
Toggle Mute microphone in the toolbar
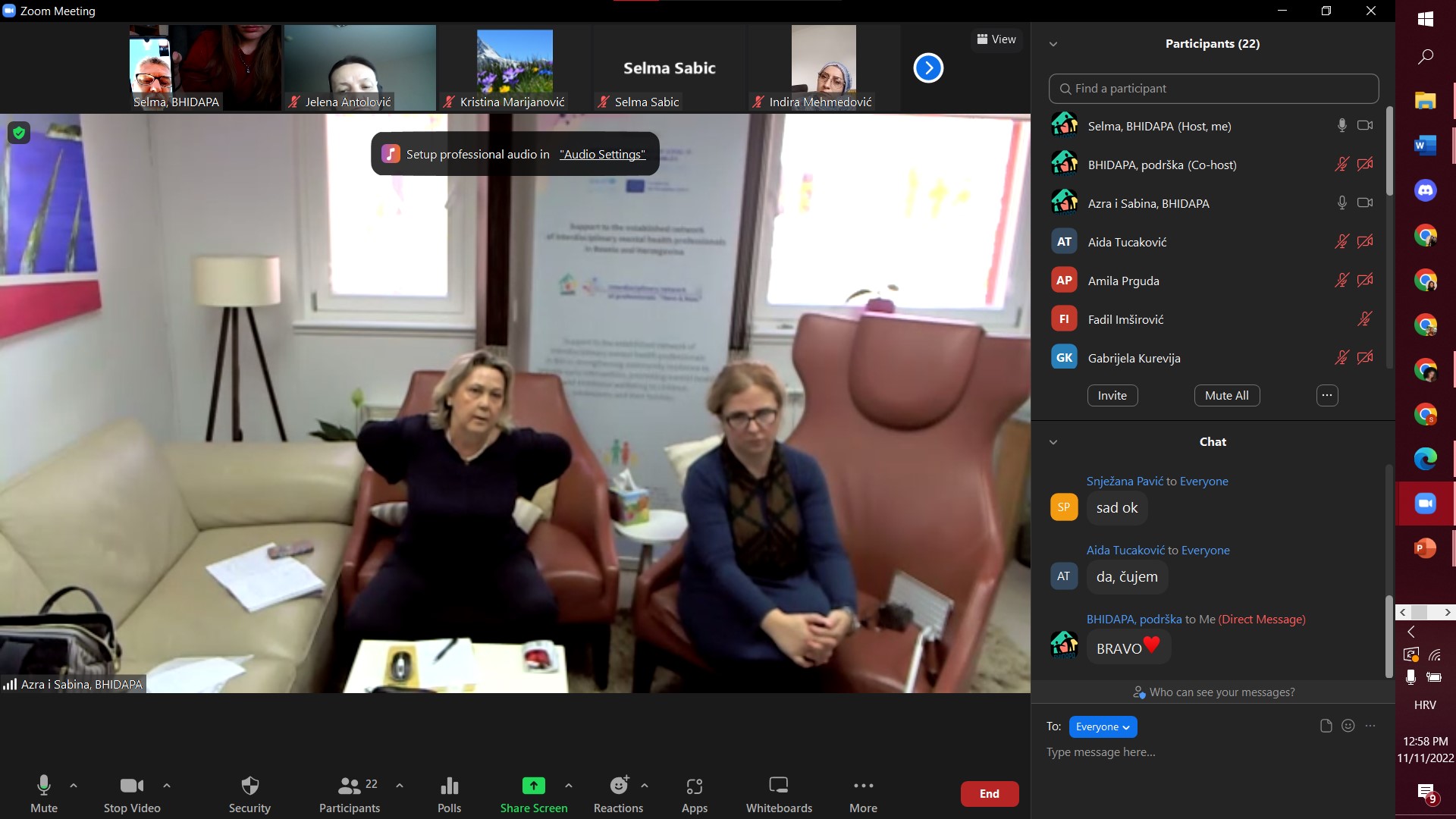coord(44,786)
